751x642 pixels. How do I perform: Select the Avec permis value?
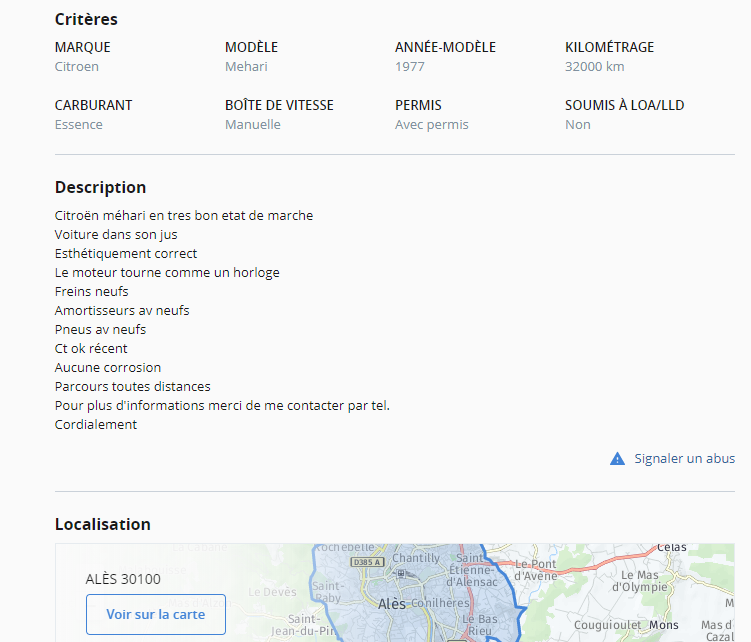pos(432,125)
